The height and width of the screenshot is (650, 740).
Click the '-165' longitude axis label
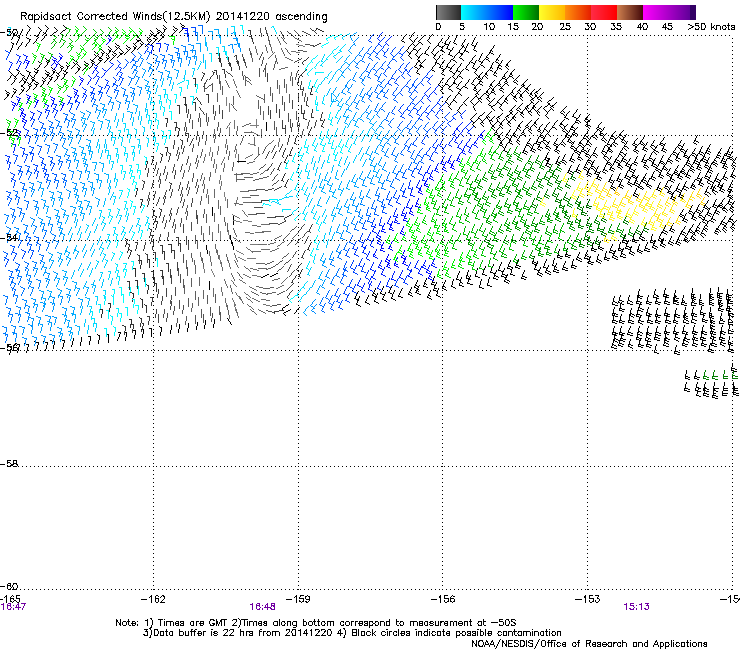coord(10,599)
